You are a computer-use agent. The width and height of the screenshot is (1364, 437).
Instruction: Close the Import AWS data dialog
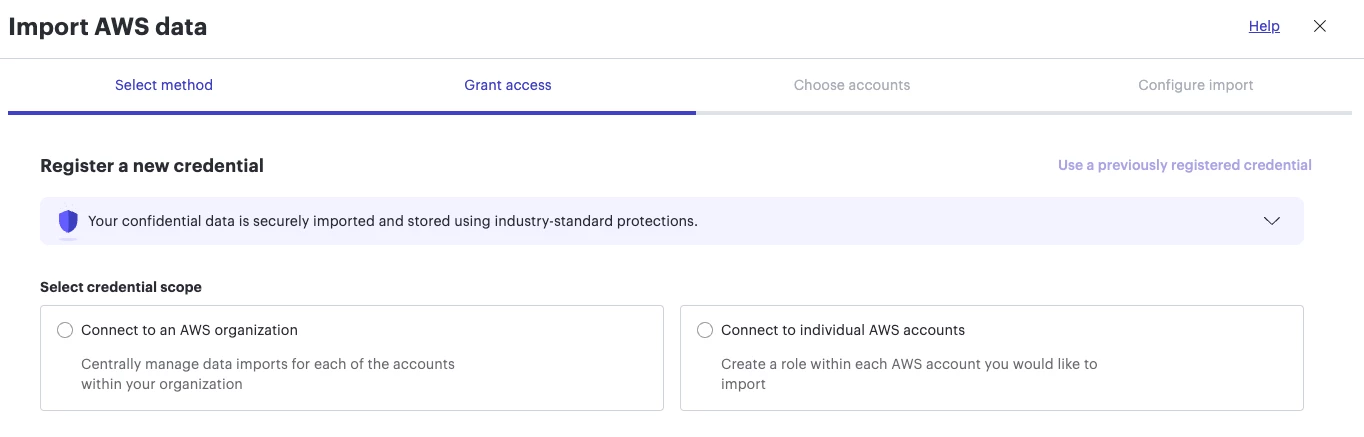(x=1320, y=27)
